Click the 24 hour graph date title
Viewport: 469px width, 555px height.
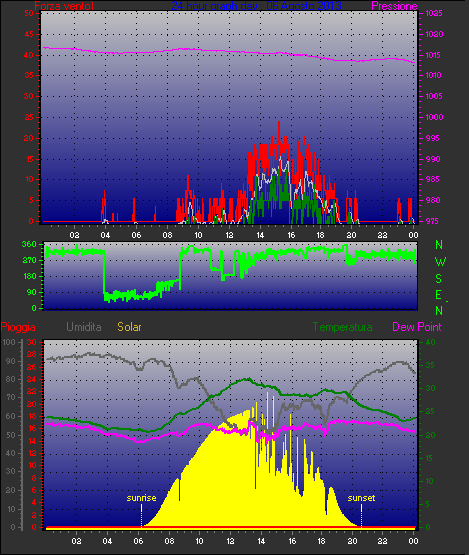pos(256,6)
